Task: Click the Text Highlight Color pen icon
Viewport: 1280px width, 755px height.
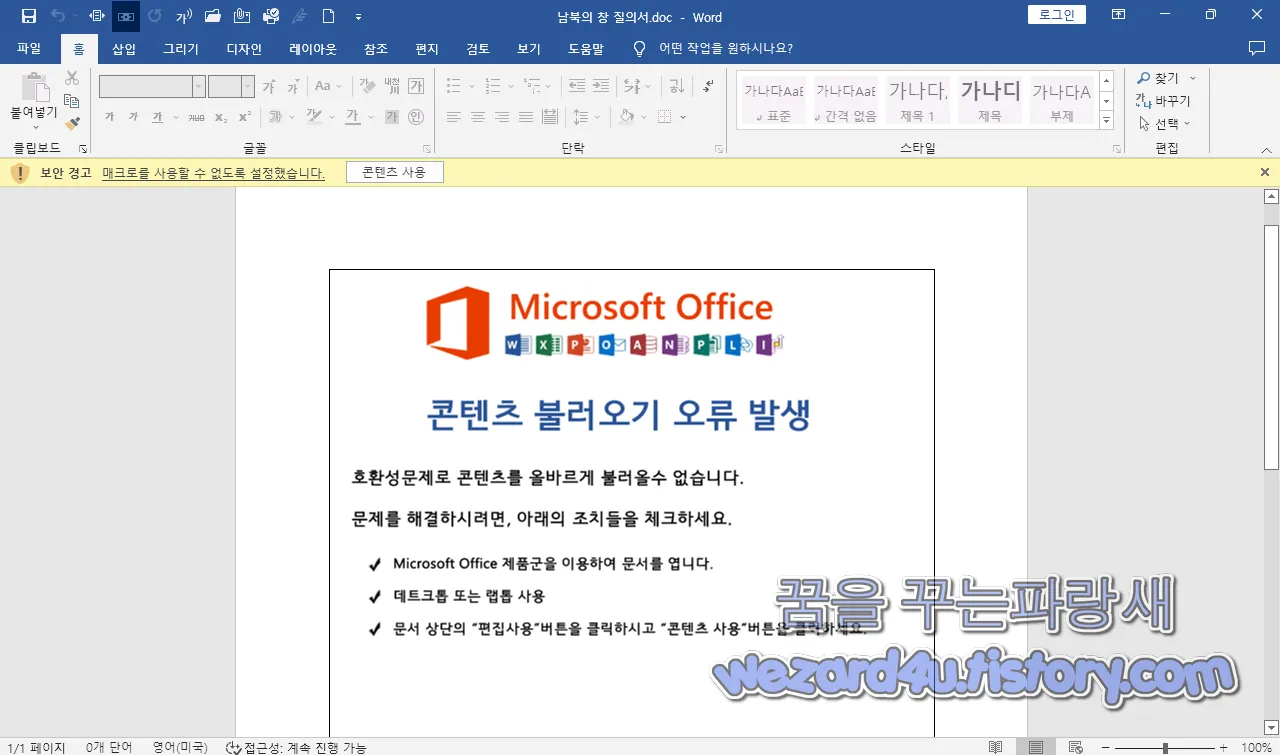Action: click(314, 117)
